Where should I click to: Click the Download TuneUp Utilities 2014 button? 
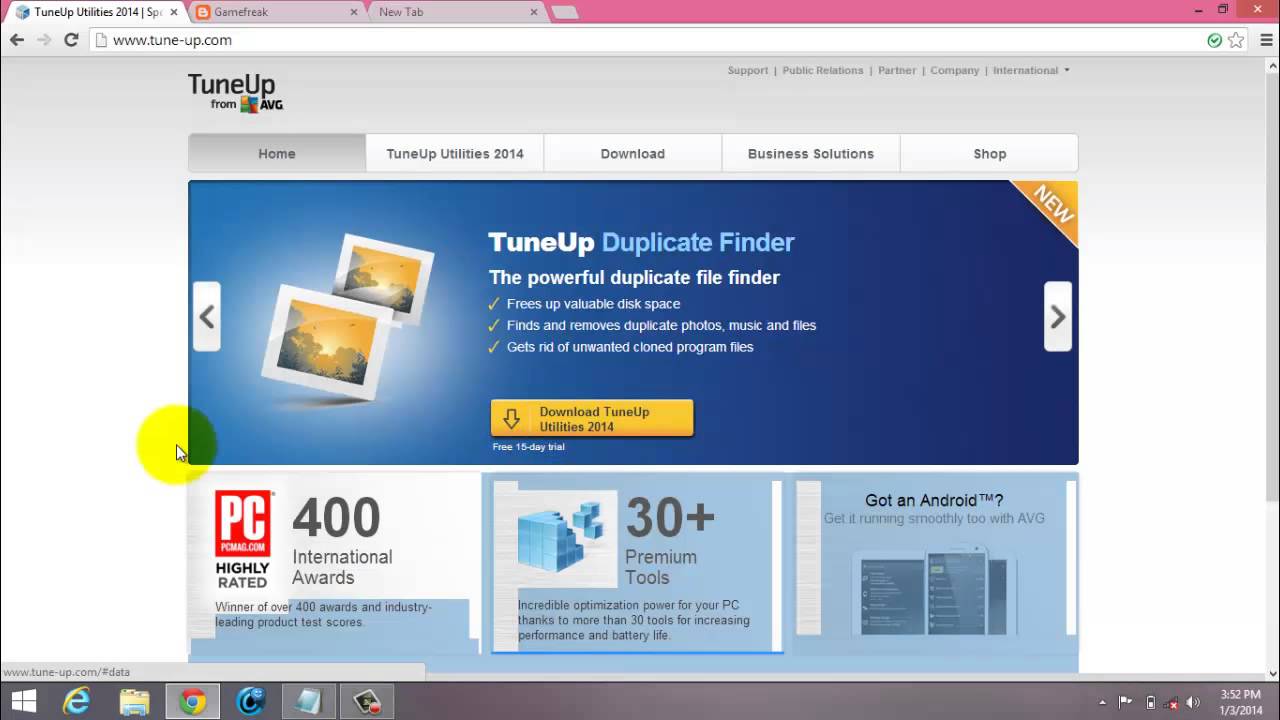pyautogui.click(x=592, y=418)
